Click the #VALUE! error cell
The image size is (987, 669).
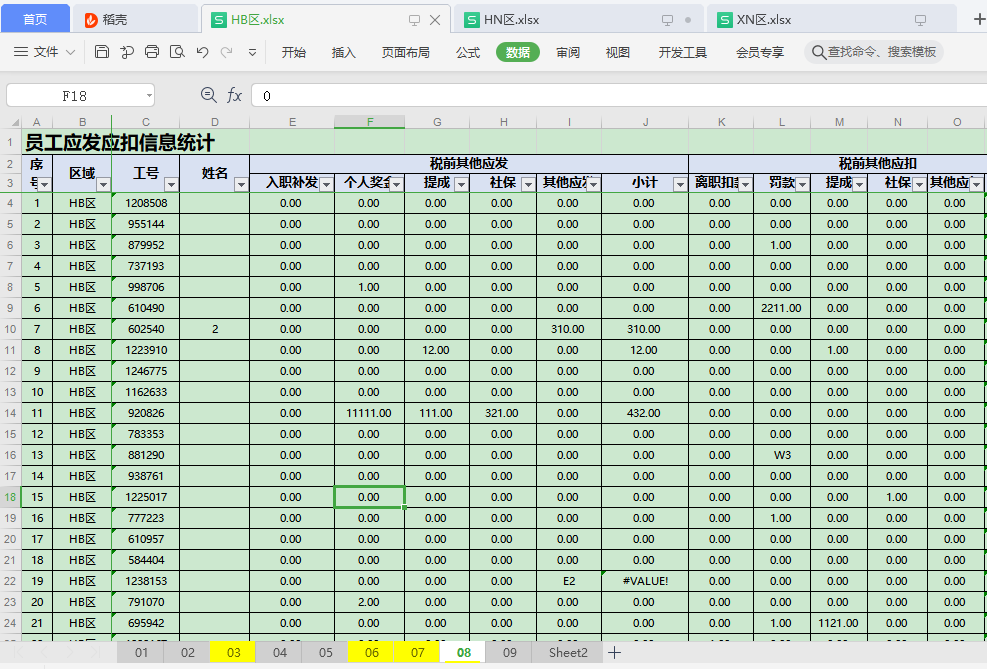[x=645, y=581]
